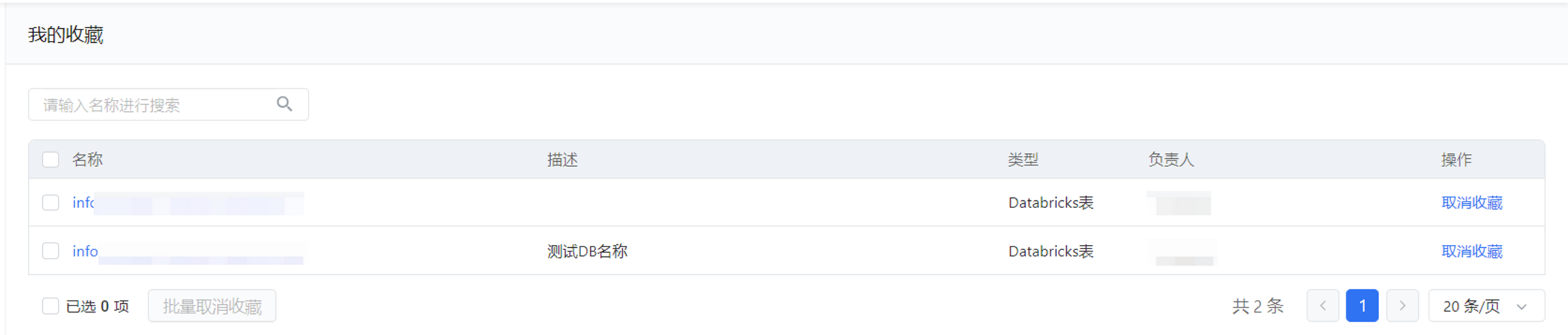Open the info link in the 测试DB名称 row
The image size is (1568, 335).
pyautogui.click(x=85, y=251)
